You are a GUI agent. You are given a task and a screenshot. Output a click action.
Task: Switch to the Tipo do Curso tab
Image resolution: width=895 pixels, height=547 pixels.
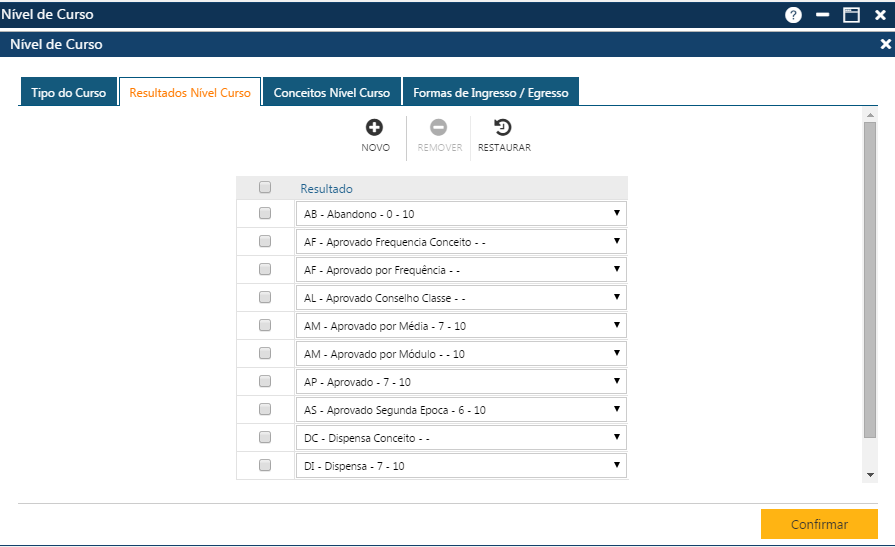click(68, 93)
